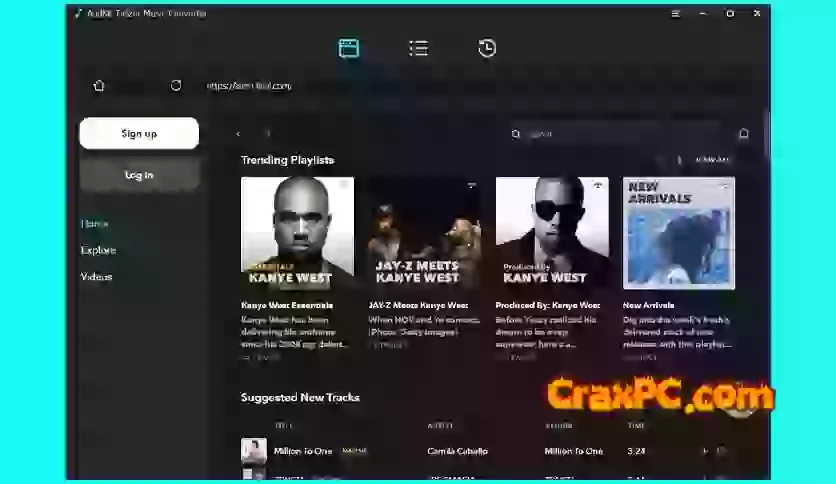Viewport: 836px width, 484px height.
Task: Open Videos in the sidebar
Action: coord(97,277)
